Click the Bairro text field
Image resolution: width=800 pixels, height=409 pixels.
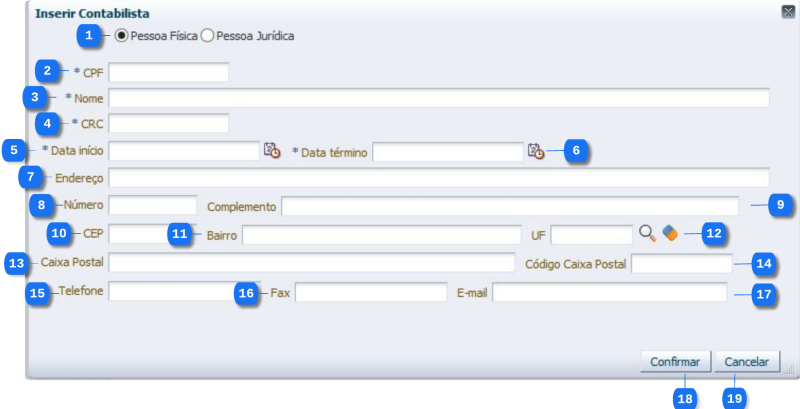[x=382, y=235]
